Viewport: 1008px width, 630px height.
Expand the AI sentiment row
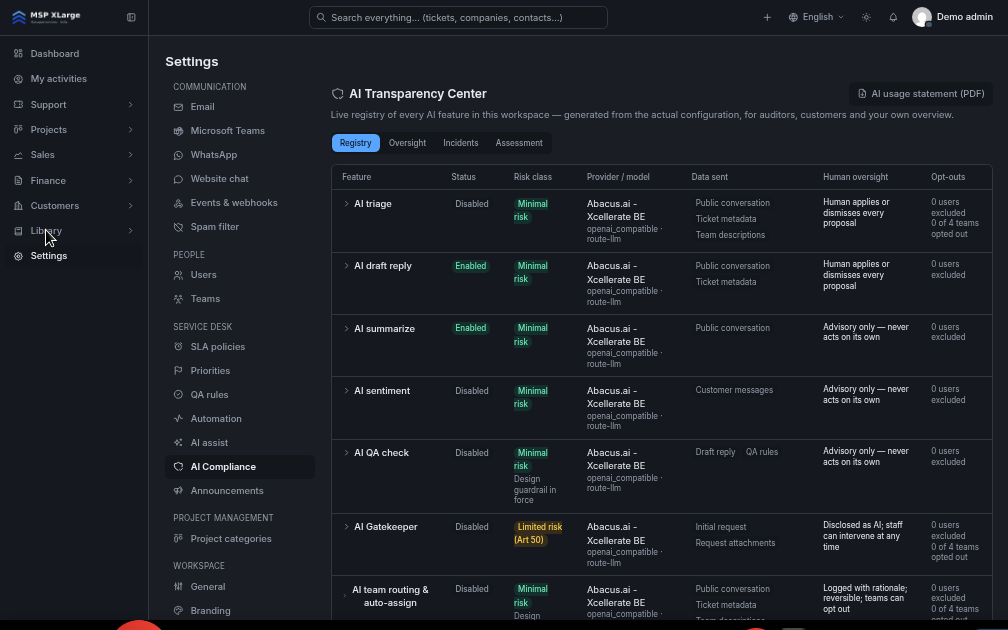[x=346, y=391]
